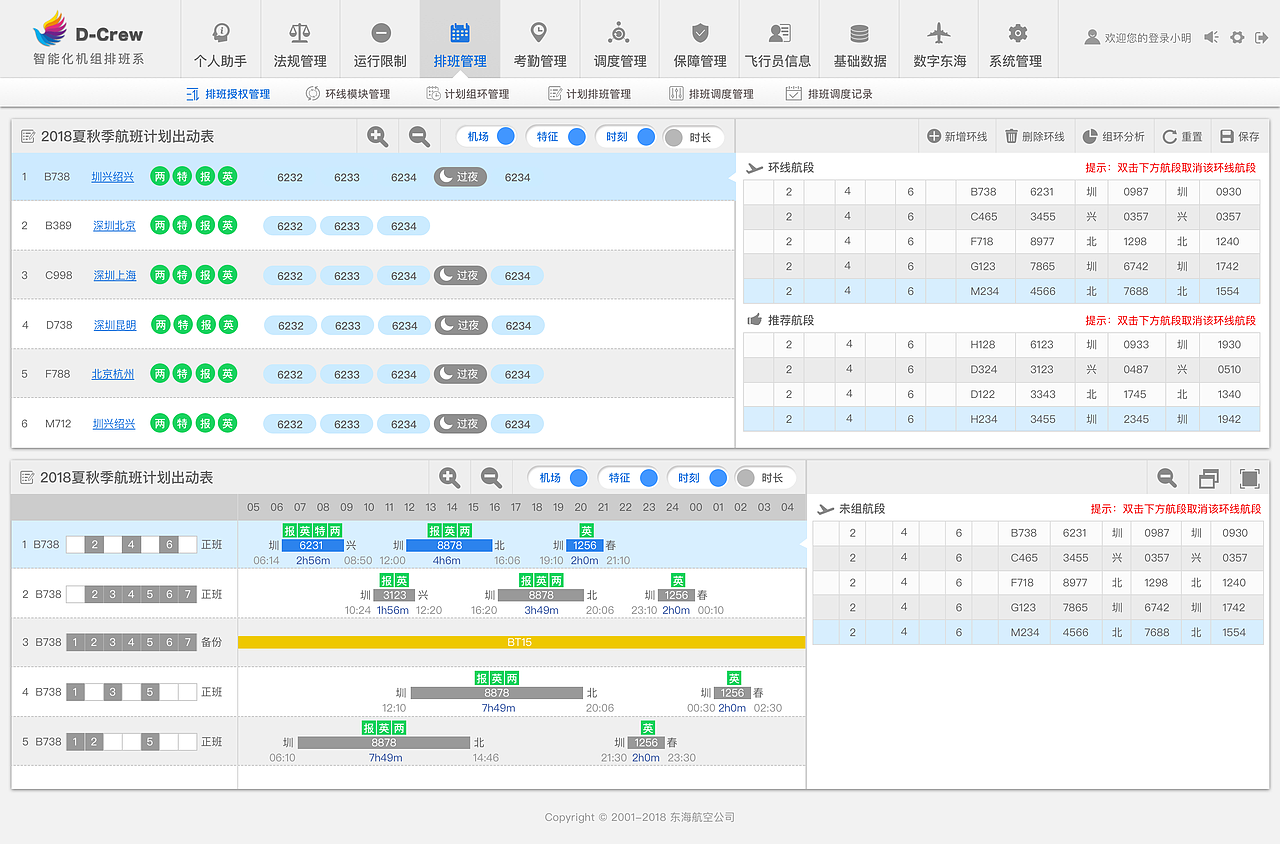This screenshot has height=844, width=1280.
Task: Switch to the 计划排班管理 tab
Action: click(589, 94)
